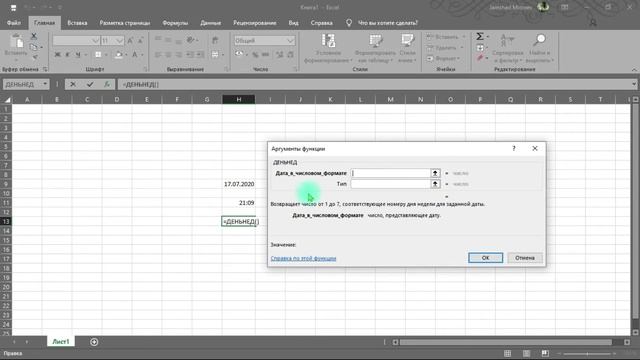The width and height of the screenshot is (640, 360).
Task: Open Format as Table (Форматировать как таблицу)
Action: click(375, 48)
